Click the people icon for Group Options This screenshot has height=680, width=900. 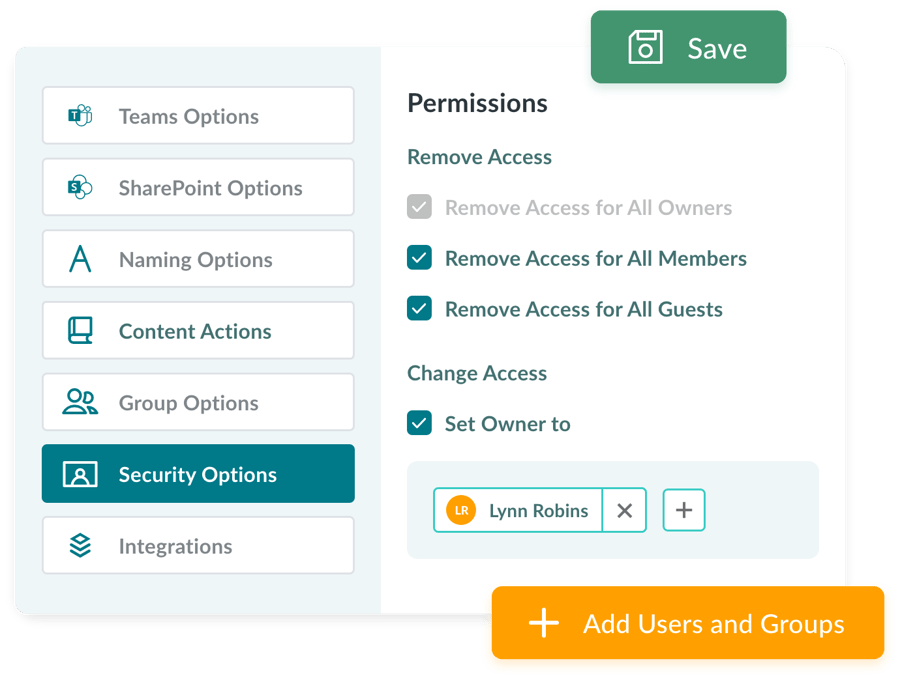(80, 402)
